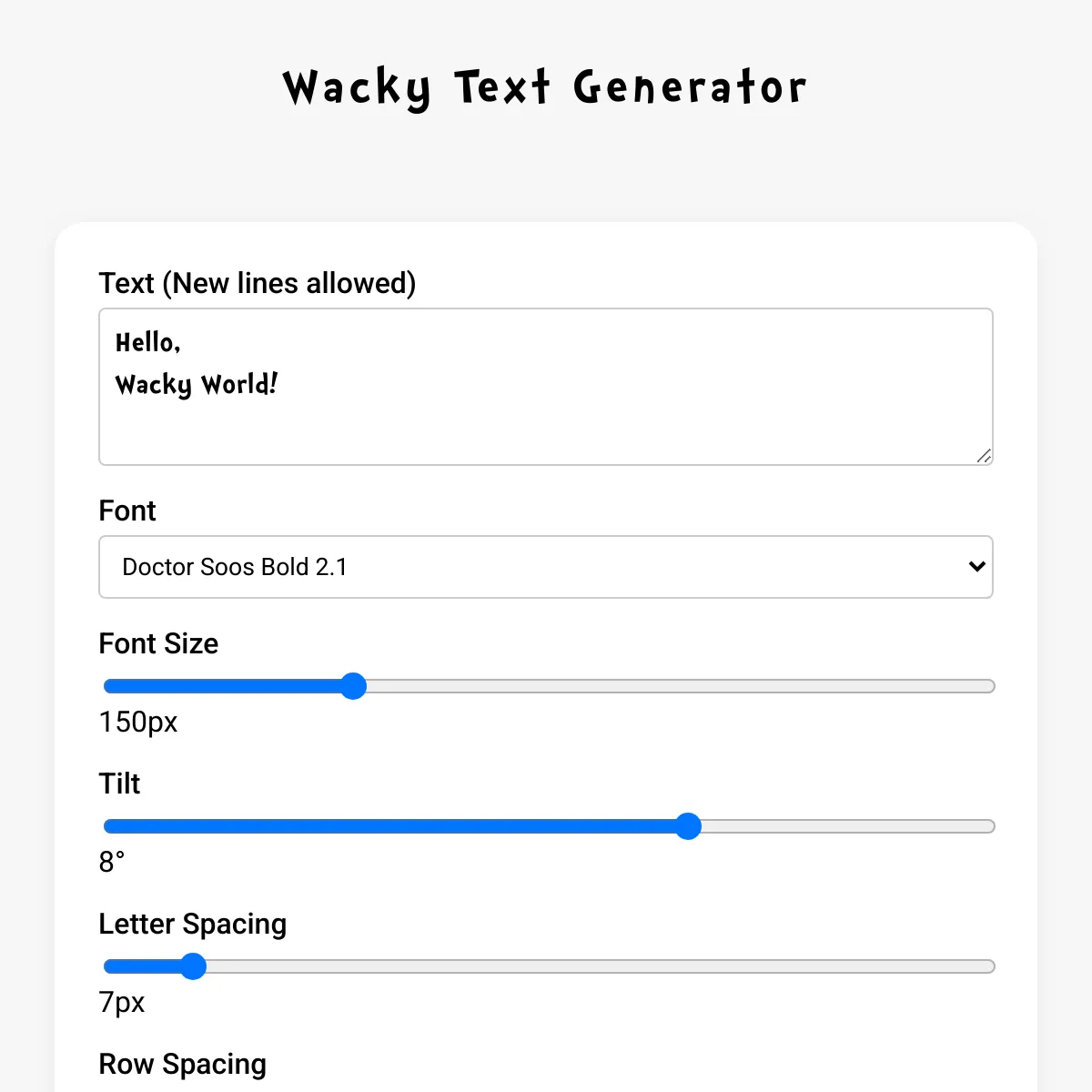Viewport: 1092px width, 1092px height.
Task: Place cursor on the "Hello," line
Action: [x=148, y=343]
